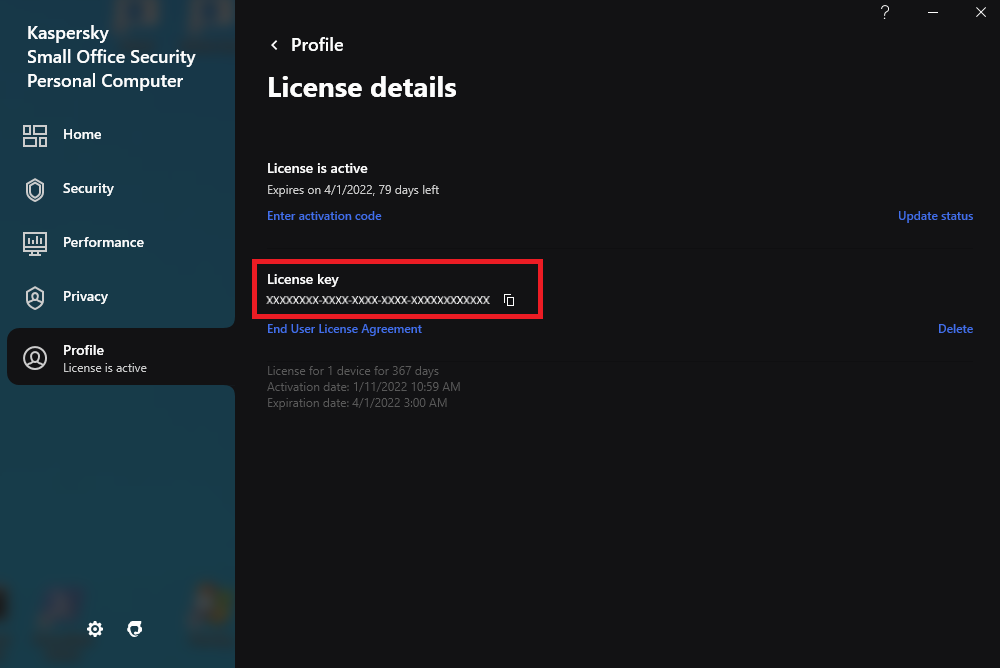Viewport: 1000px width, 668px height.
Task: Open the End User License Agreement link
Action: 344,329
